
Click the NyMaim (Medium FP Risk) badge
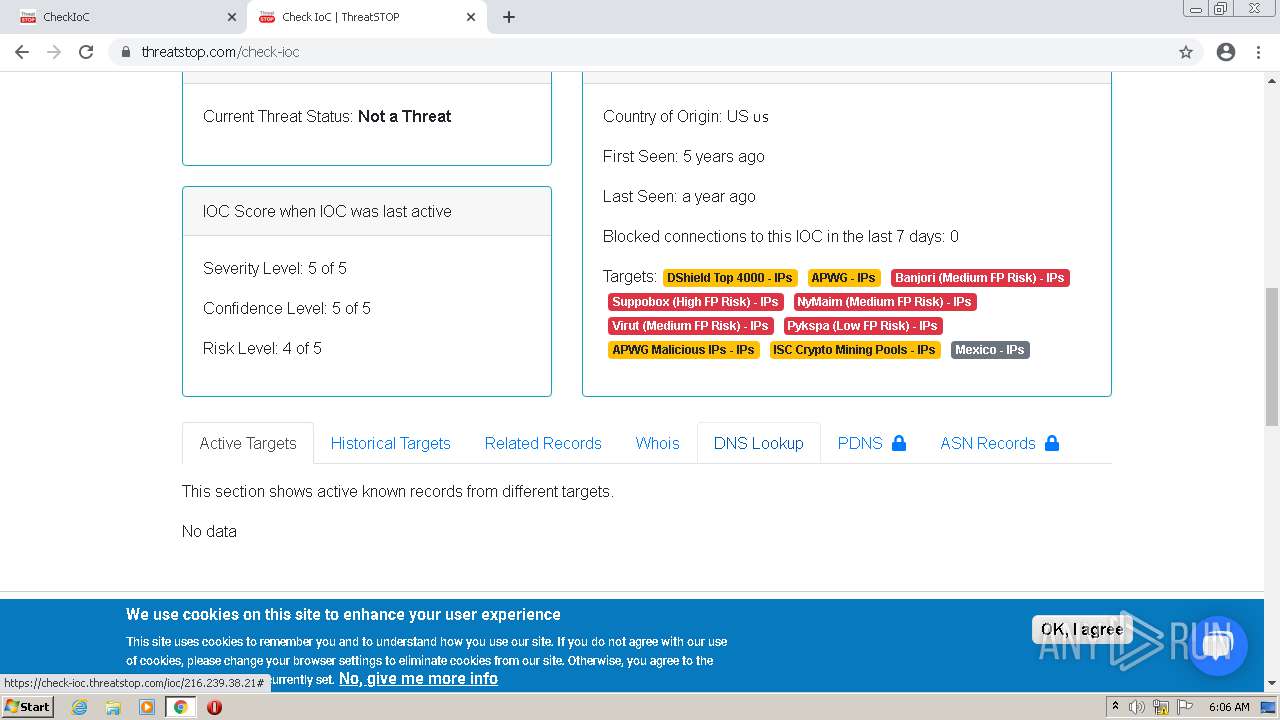884,302
